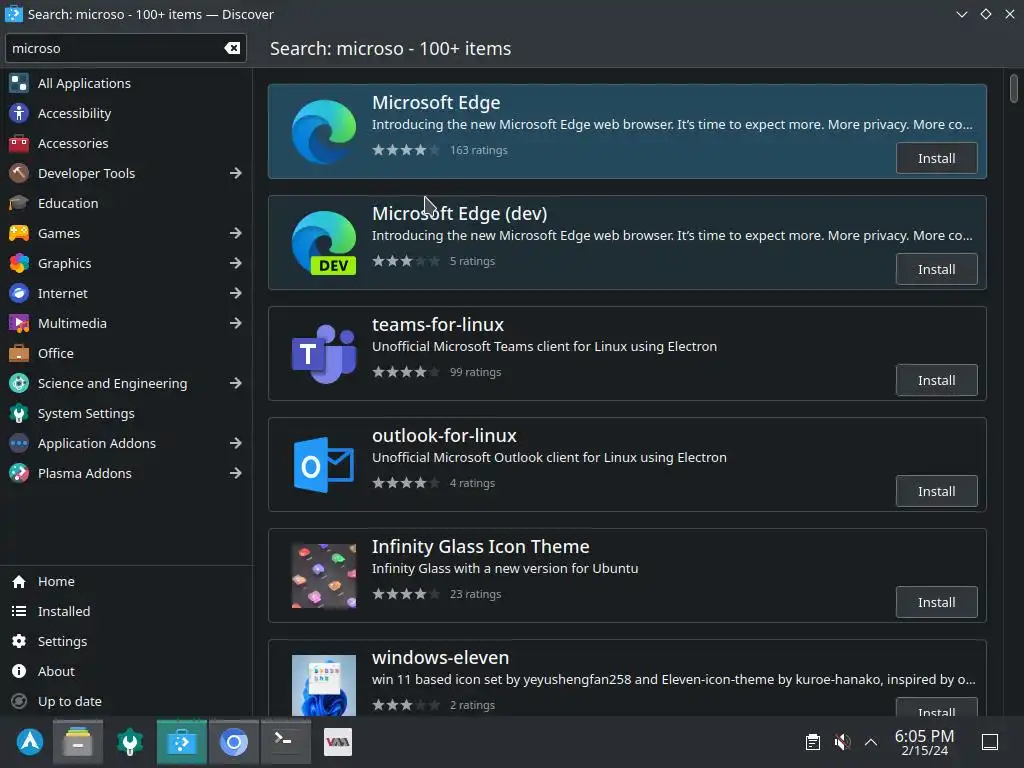The image size is (1024, 768).
Task: Install Microsoft Edge
Action: pos(936,158)
